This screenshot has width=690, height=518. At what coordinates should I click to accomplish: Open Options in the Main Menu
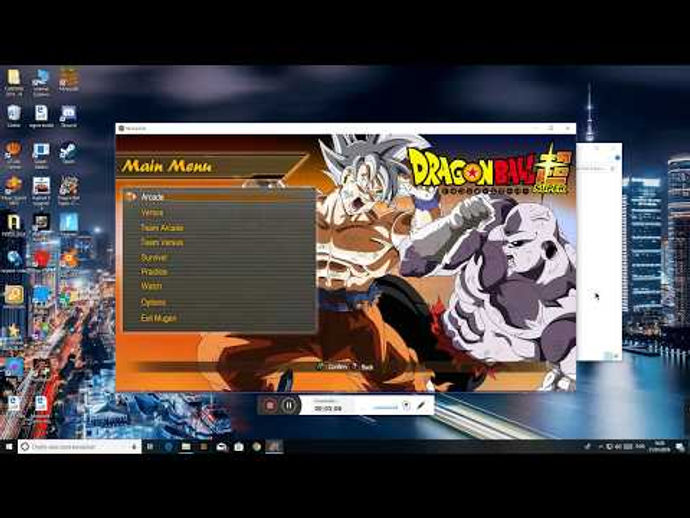[153, 302]
